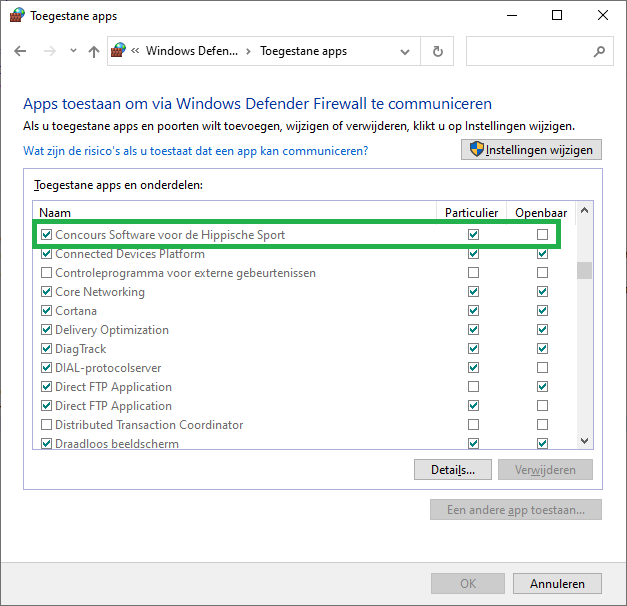Minimize the Toegestane apps window
Screen dimensions: 627x606
click(x=512, y=16)
